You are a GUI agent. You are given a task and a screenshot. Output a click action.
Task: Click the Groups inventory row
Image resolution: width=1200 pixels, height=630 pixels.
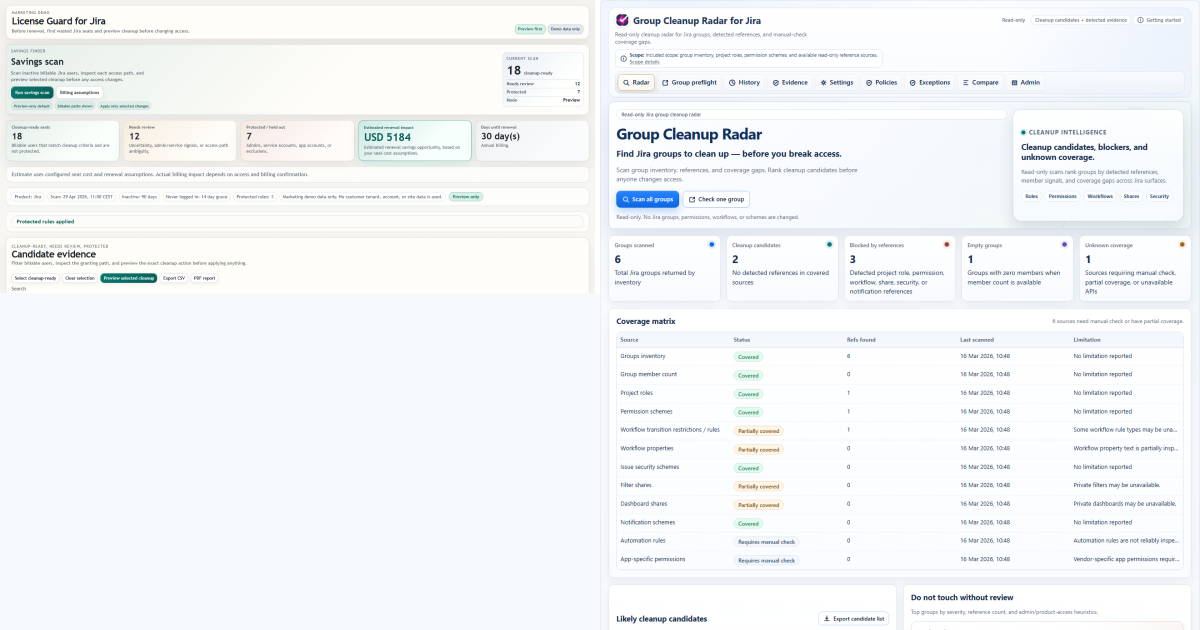(899, 356)
